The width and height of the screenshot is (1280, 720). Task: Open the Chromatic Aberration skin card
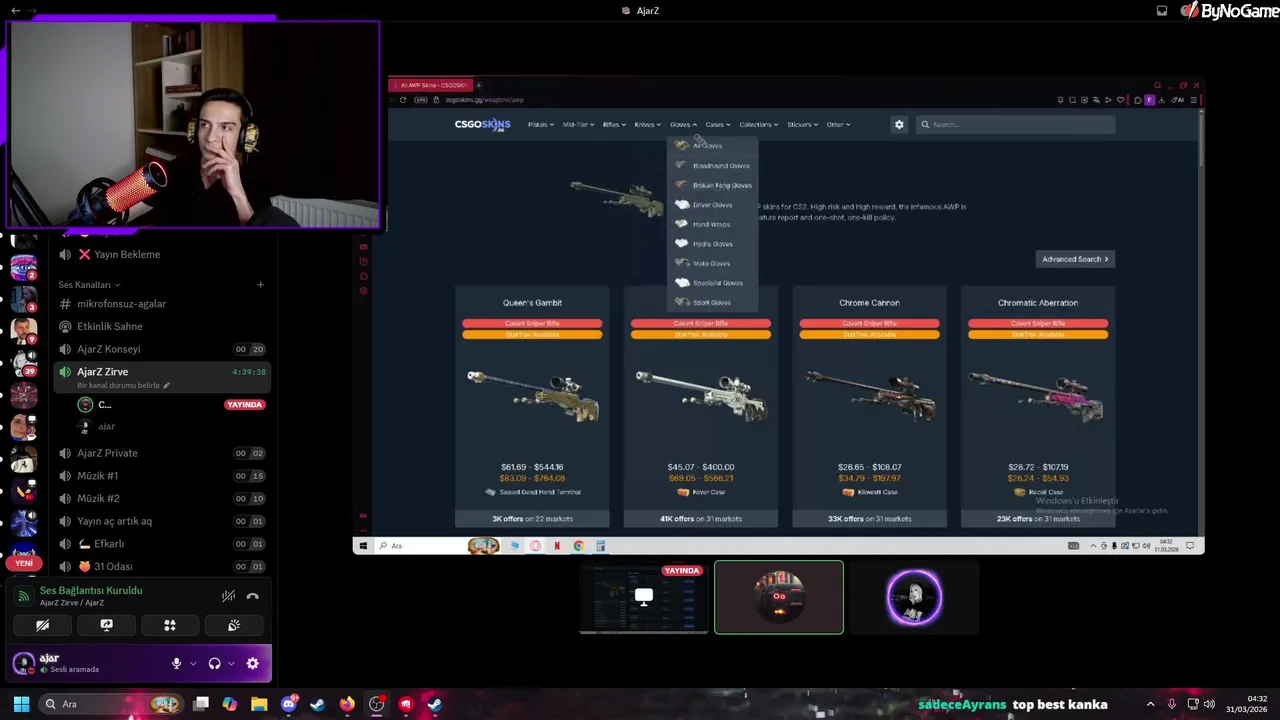click(1038, 406)
